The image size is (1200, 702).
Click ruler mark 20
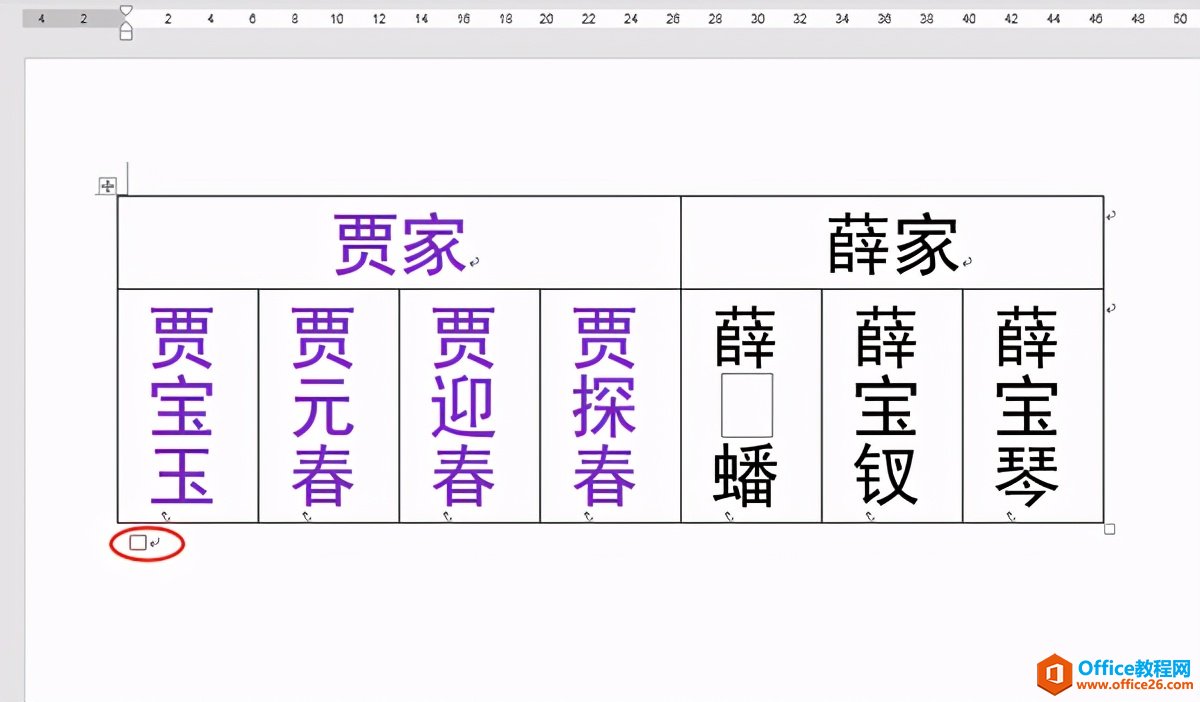tap(546, 18)
